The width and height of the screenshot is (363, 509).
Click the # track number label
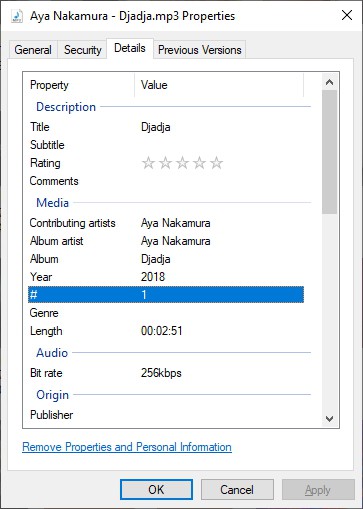click(x=33, y=295)
